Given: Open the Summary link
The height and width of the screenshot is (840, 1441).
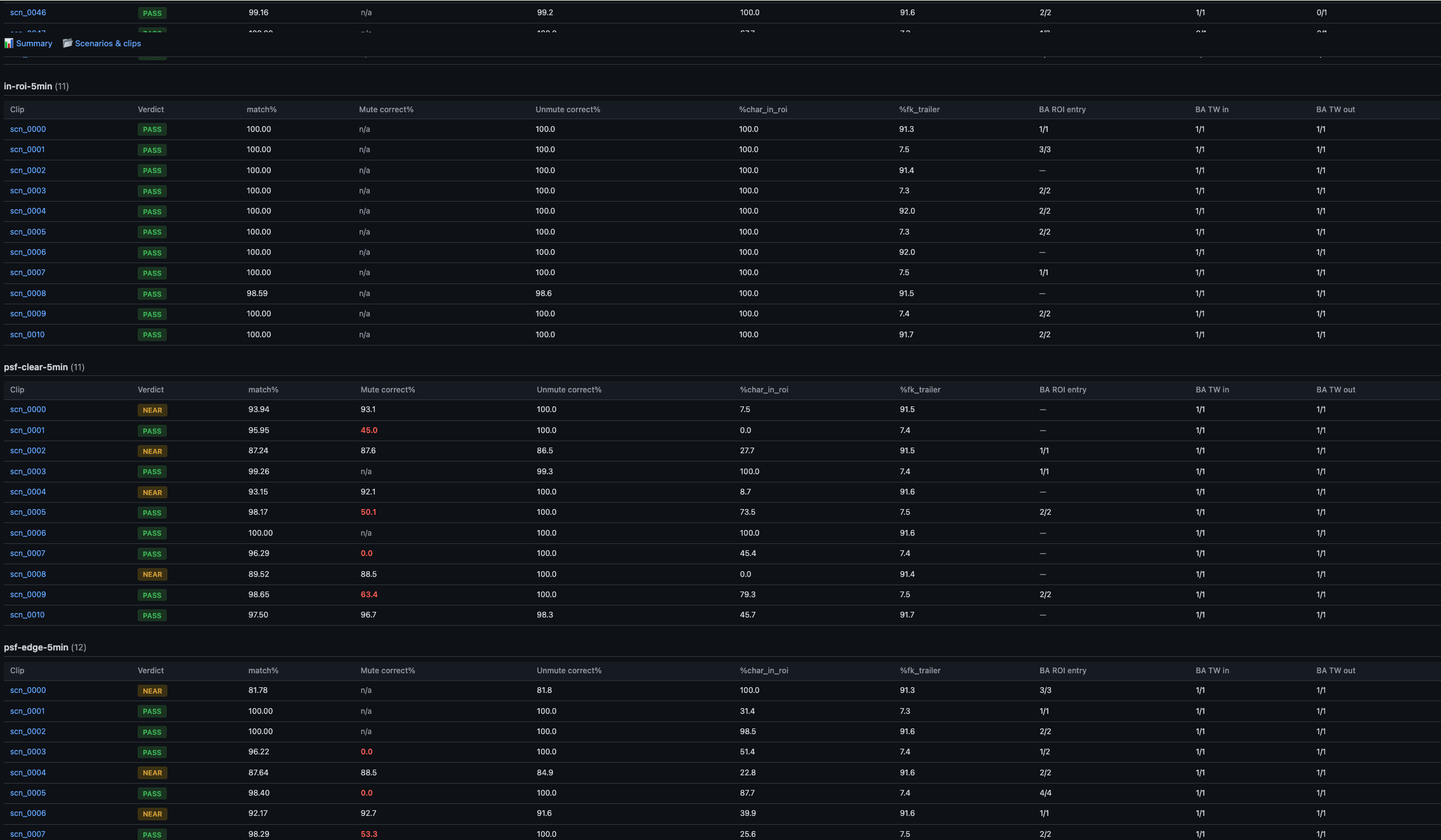Looking at the screenshot, I should coord(34,44).
